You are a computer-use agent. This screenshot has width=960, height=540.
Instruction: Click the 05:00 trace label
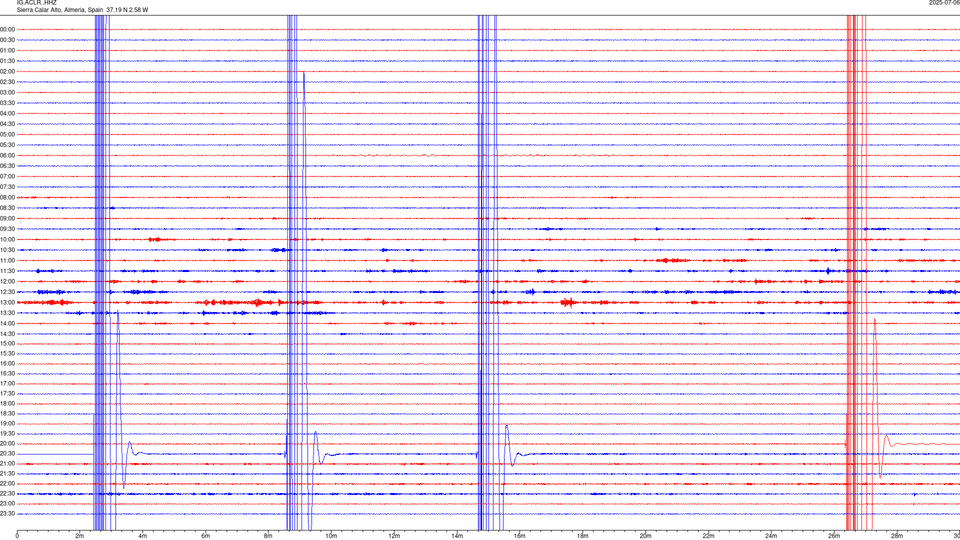tap(7, 134)
